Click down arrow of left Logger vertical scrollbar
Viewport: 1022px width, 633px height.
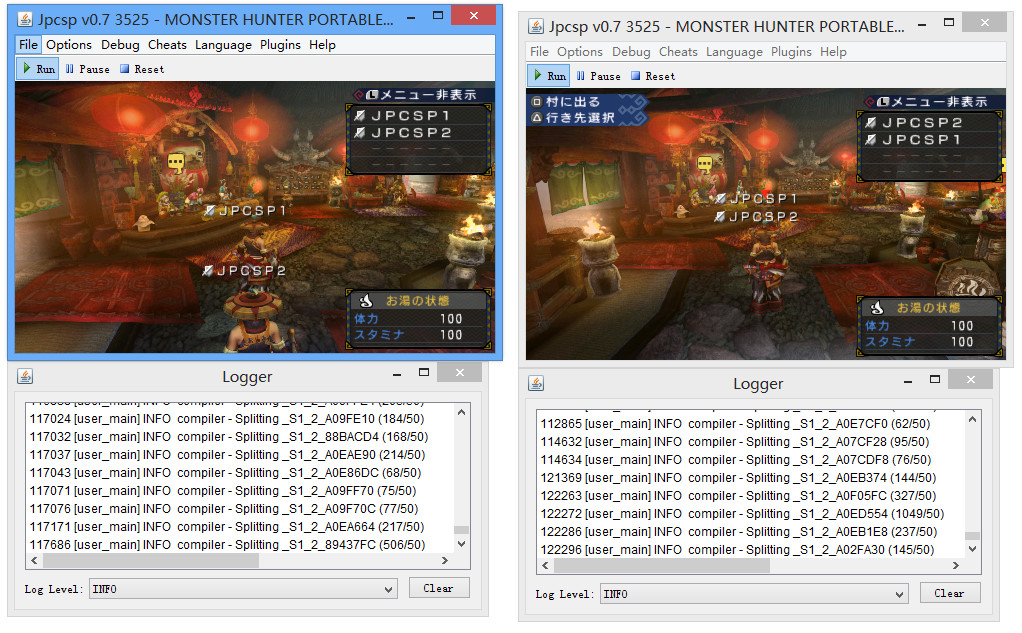point(461,544)
